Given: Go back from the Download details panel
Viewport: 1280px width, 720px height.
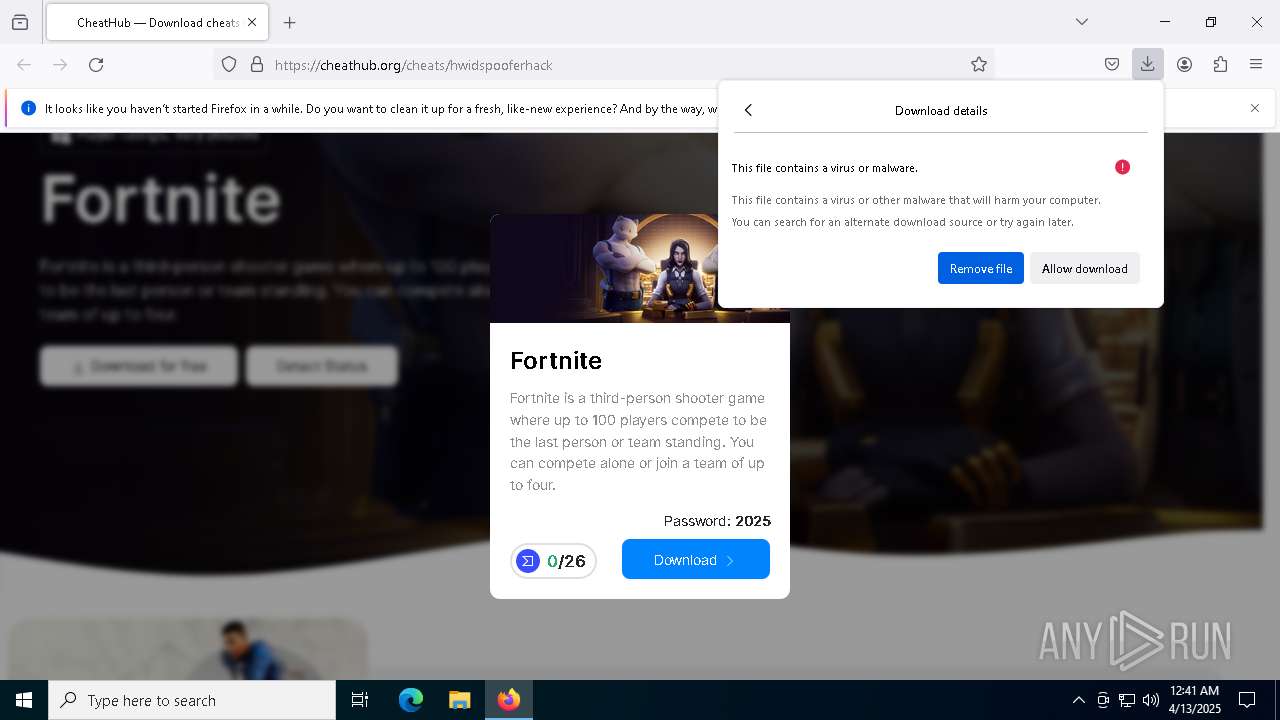Looking at the screenshot, I should 748,110.
